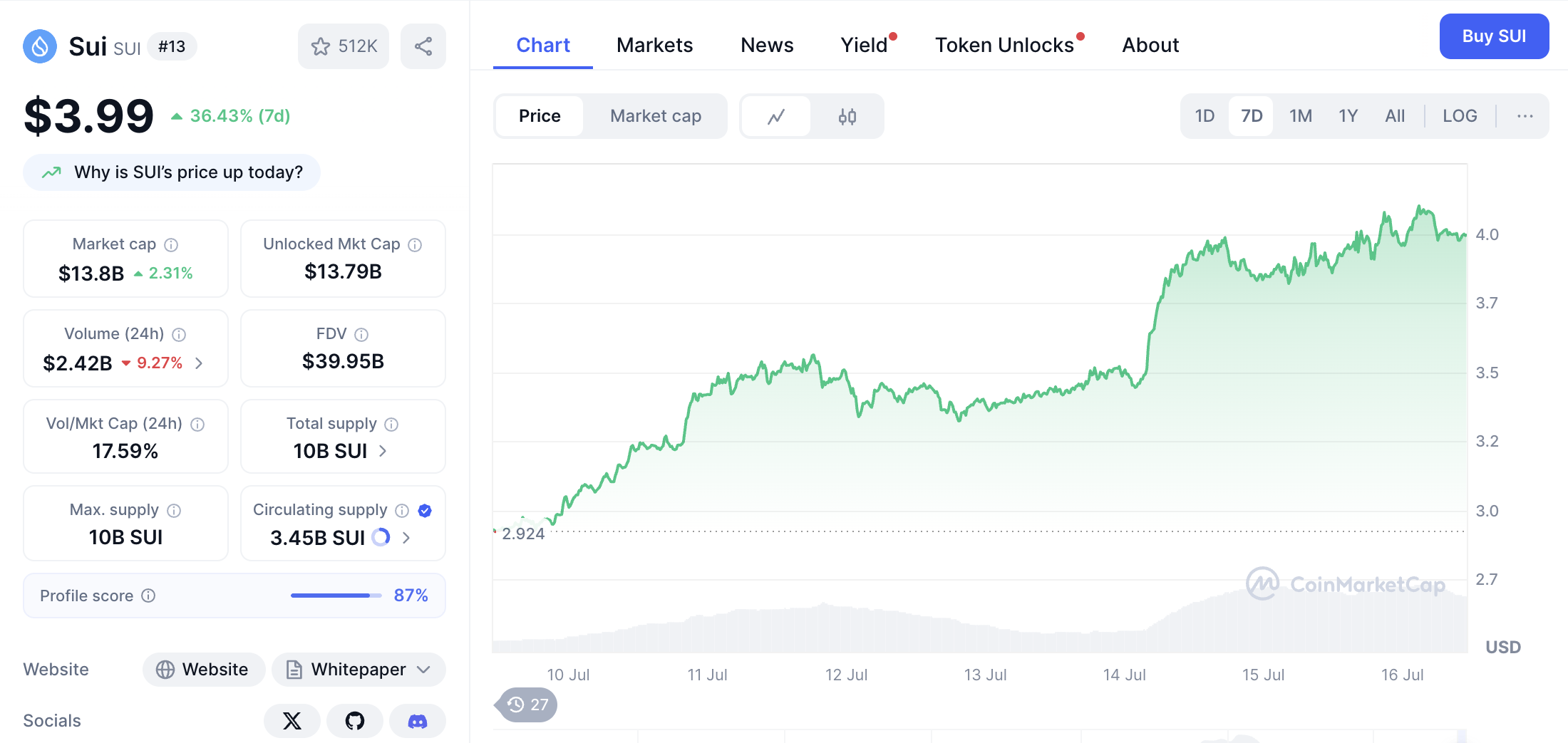The image size is (1568, 743).
Task: Select the line chart icon
Action: point(776,116)
